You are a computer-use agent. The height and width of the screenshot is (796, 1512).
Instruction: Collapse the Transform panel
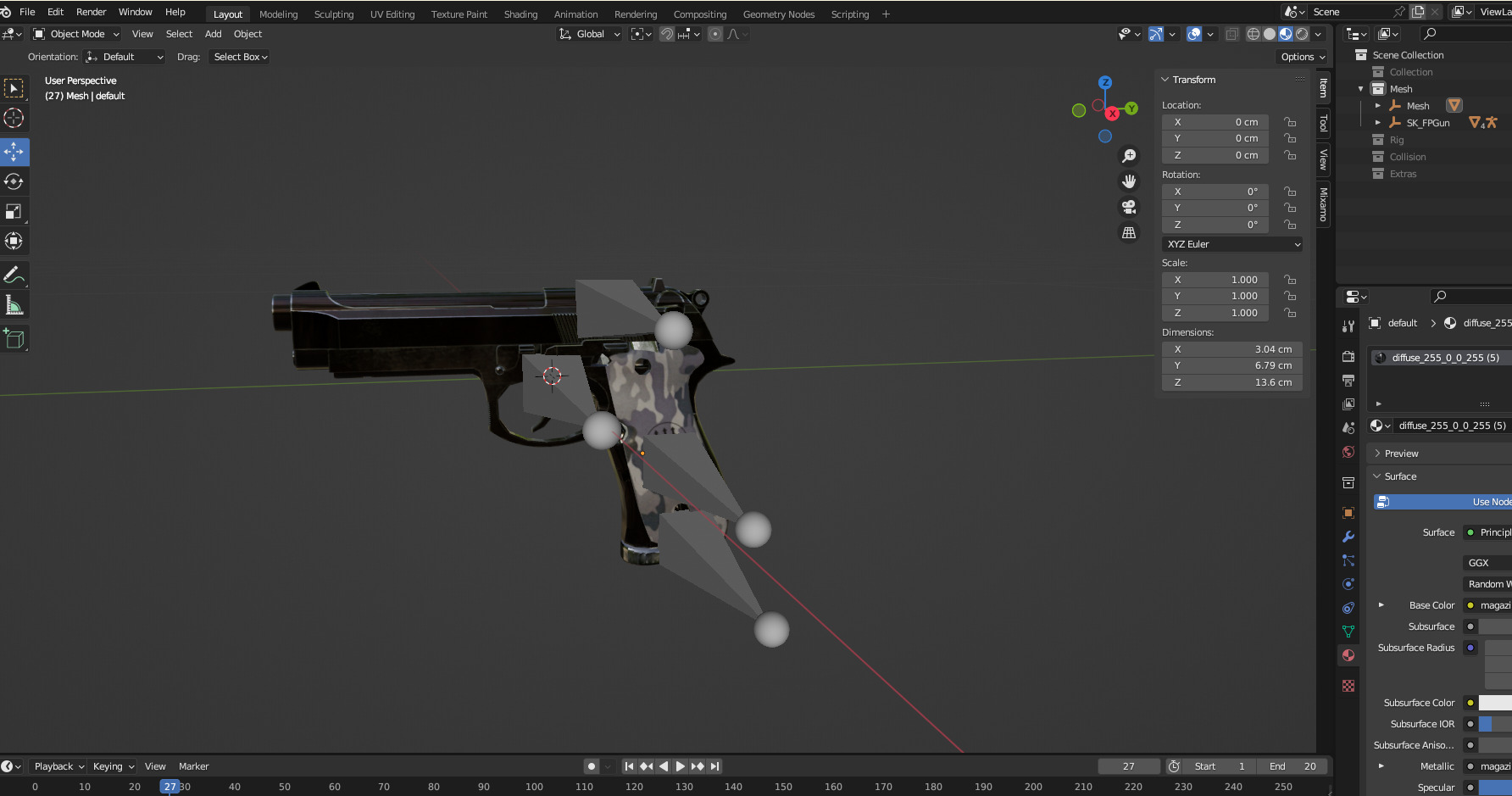(1165, 80)
